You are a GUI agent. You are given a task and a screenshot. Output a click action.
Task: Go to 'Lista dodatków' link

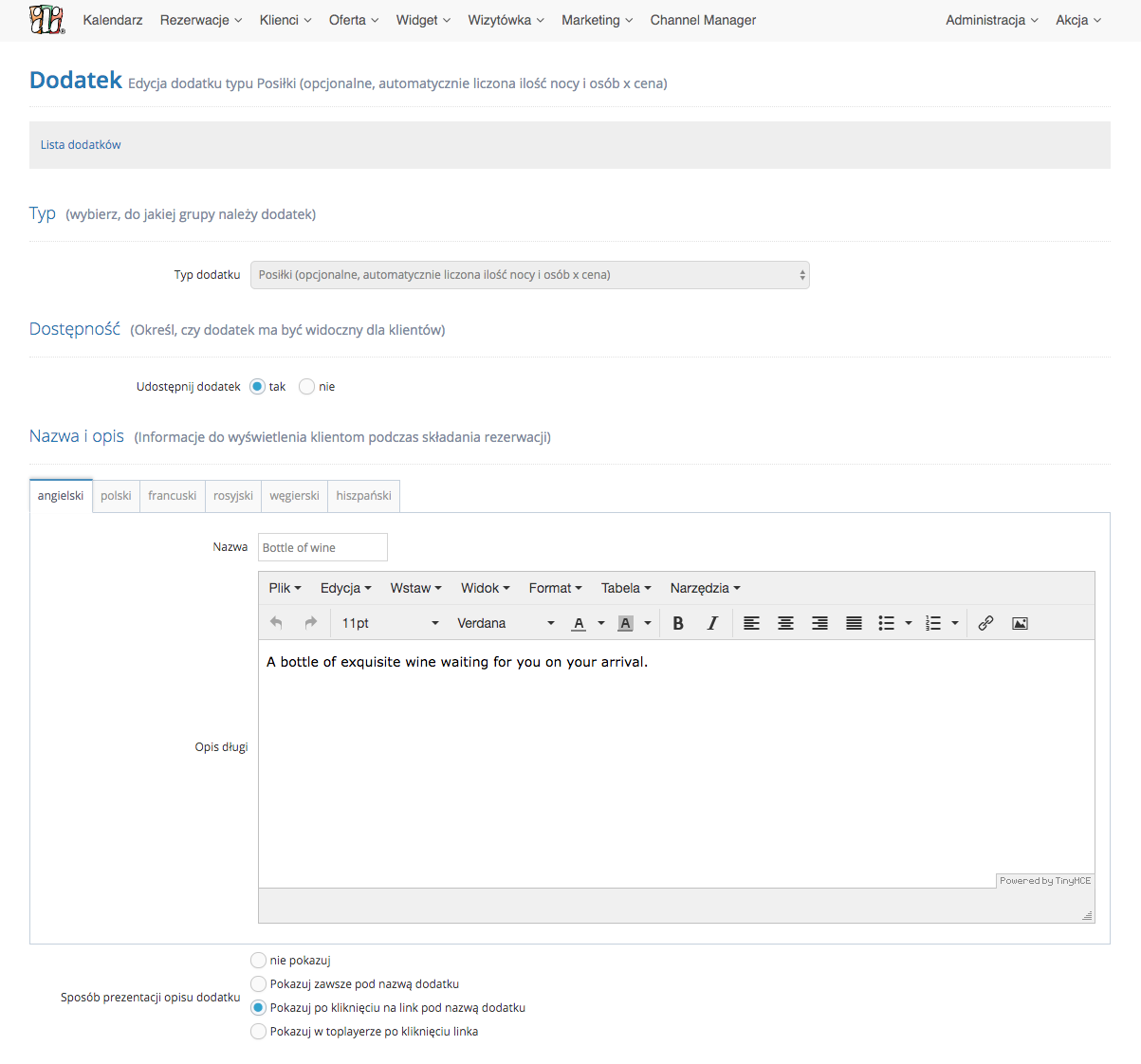(81, 145)
